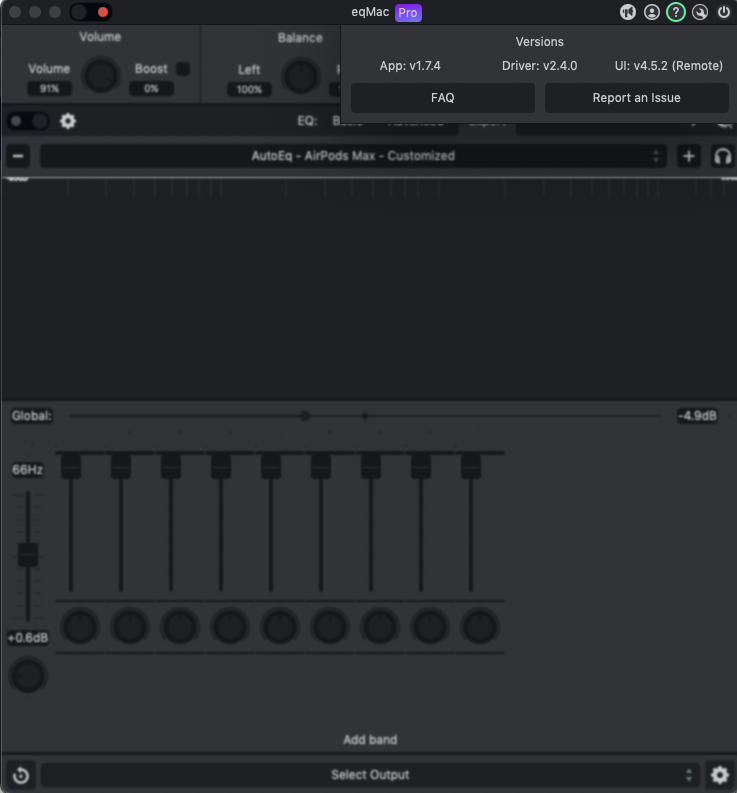Open the announcements megaphone icon
The width and height of the screenshot is (737, 793).
(x=628, y=12)
